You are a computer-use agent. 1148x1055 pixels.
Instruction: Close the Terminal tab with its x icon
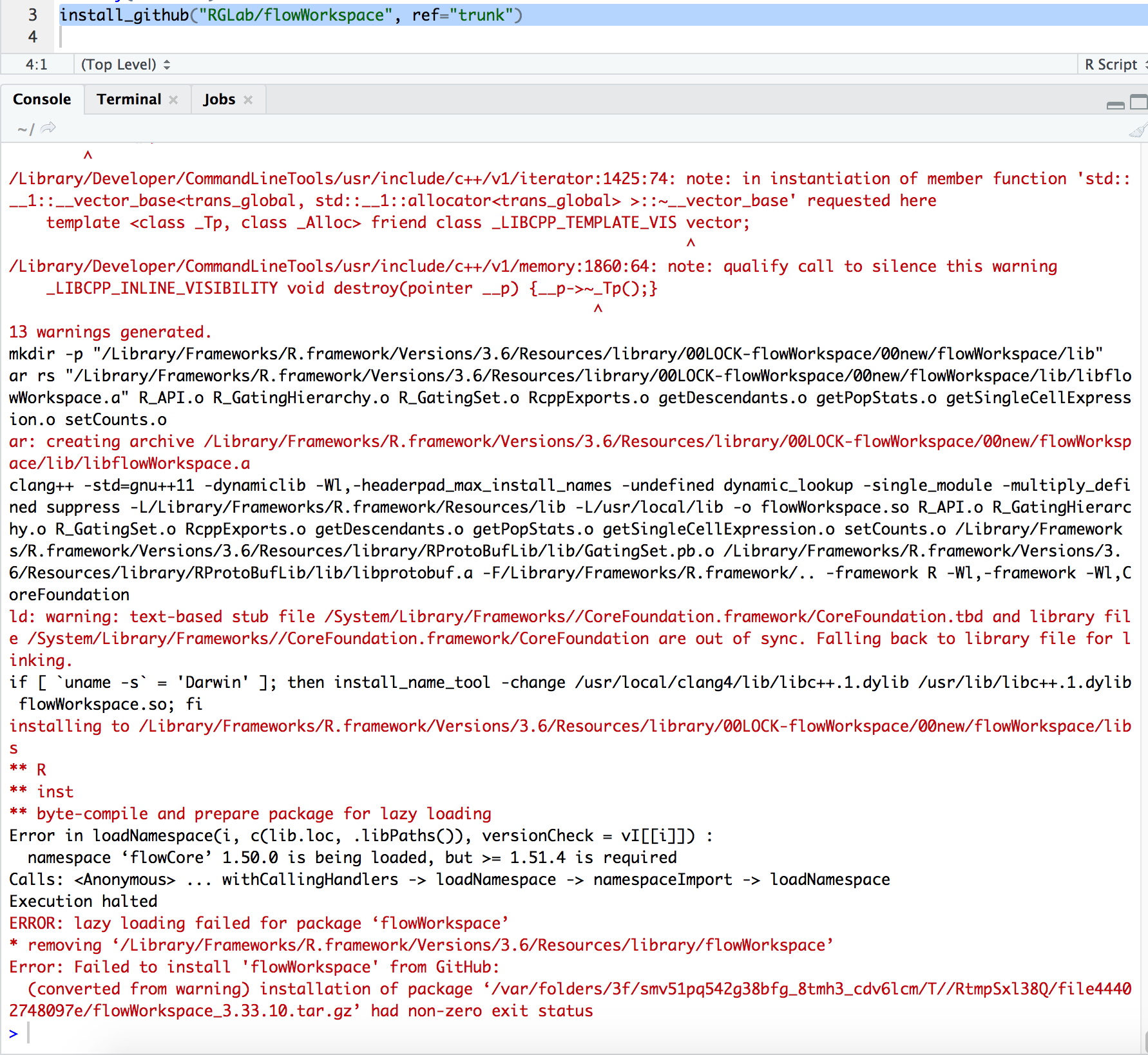coord(173,99)
